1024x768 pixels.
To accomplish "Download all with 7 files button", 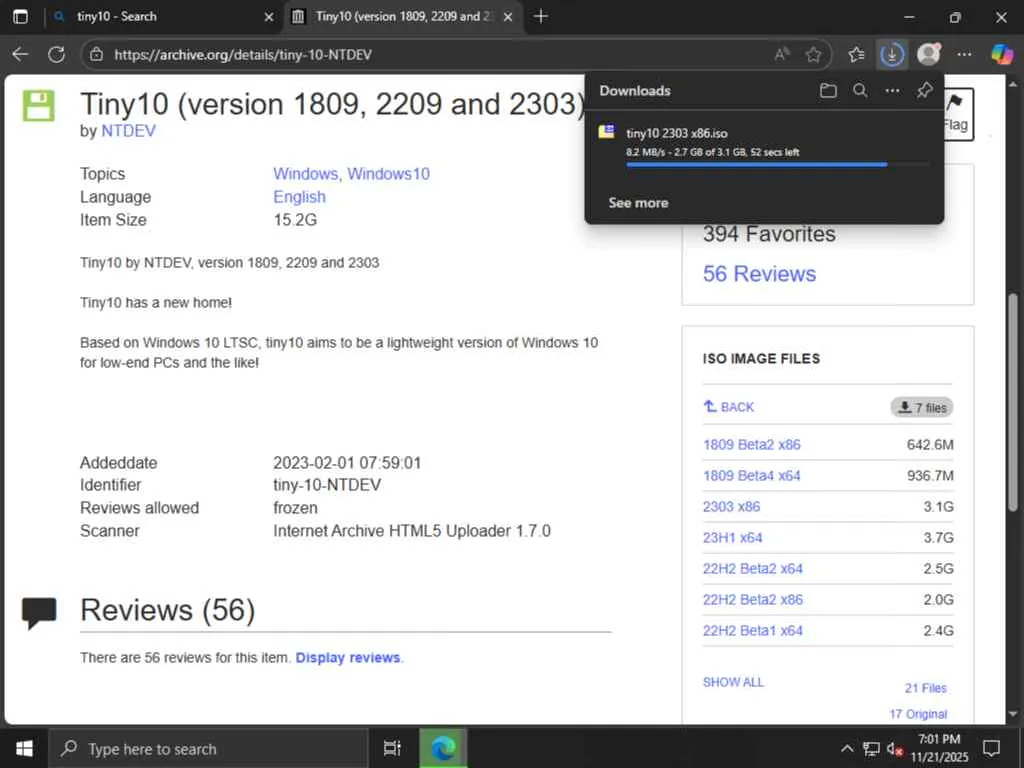I will [x=921, y=408].
